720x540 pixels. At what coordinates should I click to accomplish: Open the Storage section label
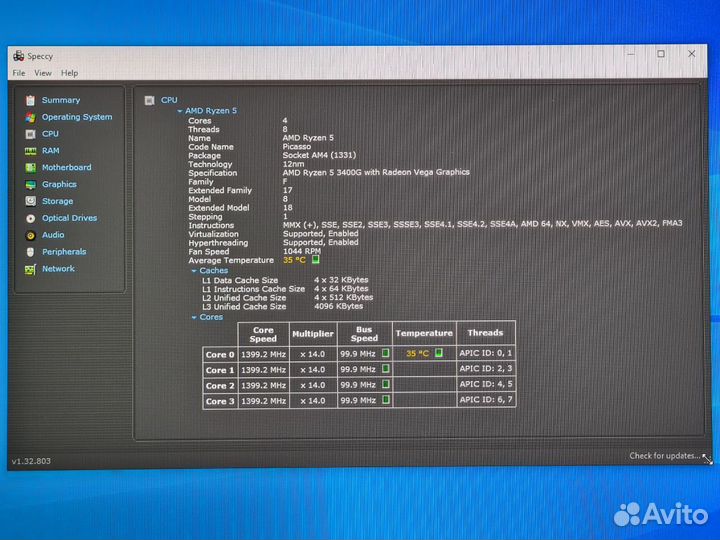[57, 201]
